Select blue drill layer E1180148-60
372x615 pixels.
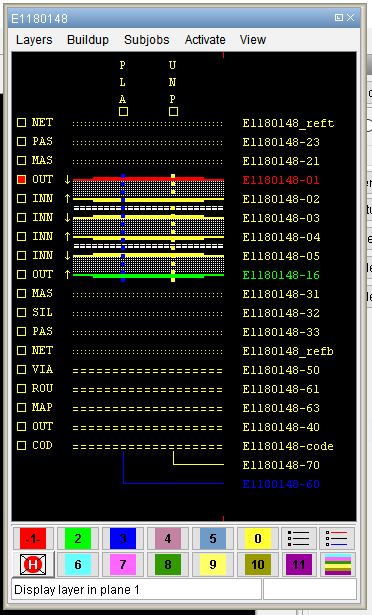point(281,484)
